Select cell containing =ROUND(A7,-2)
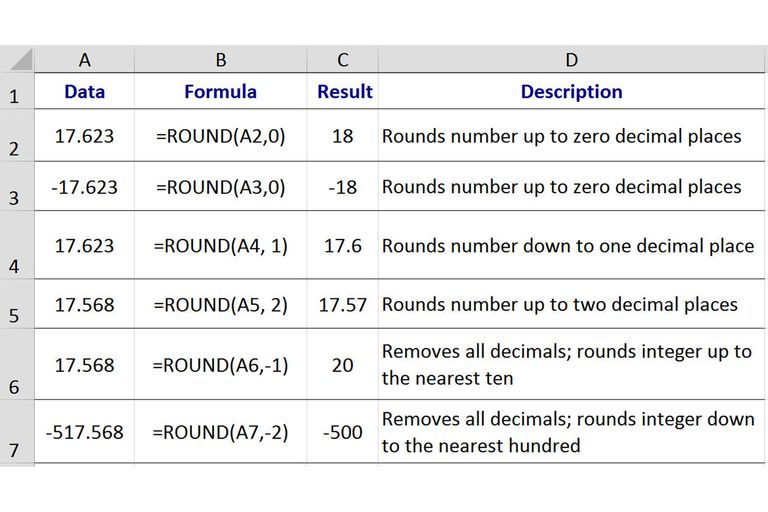This screenshot has width=768, height=512. coord(220,432)
